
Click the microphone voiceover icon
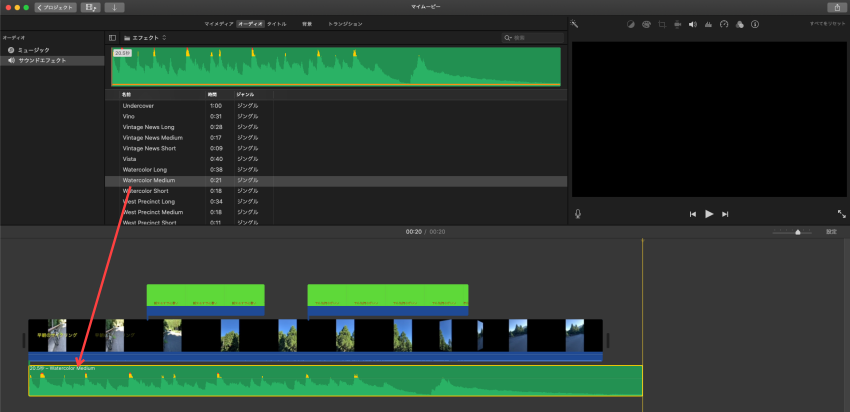pyautogui.click(x=577, y=213)
